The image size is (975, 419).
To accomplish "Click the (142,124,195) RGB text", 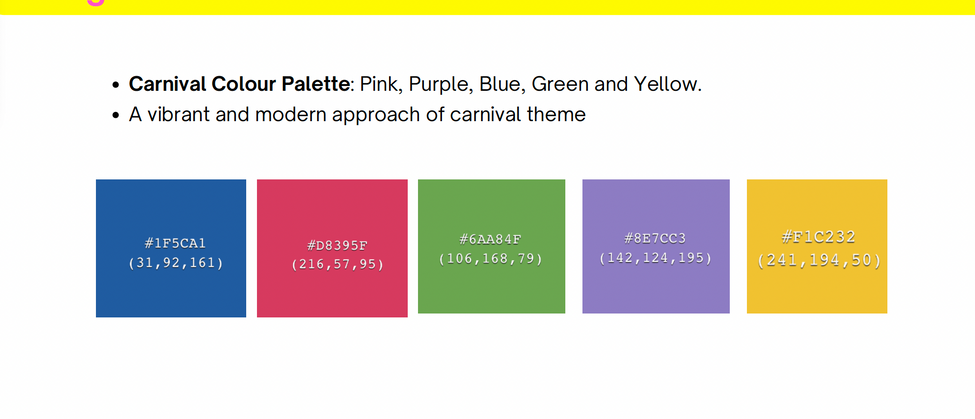I will click(655, 258).
